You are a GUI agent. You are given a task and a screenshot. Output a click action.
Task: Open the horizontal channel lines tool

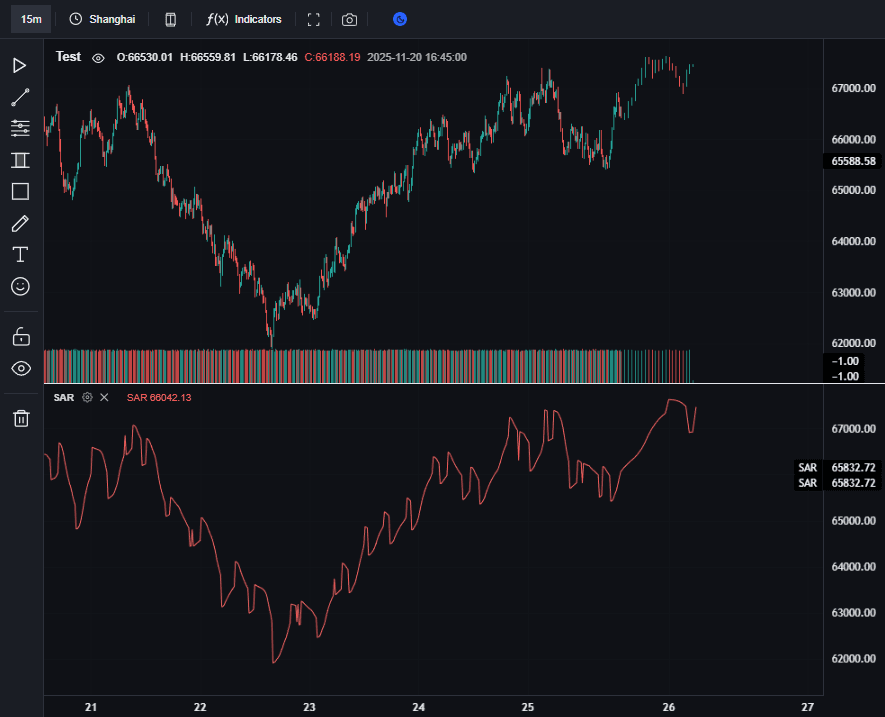click(x=20, y=128)
